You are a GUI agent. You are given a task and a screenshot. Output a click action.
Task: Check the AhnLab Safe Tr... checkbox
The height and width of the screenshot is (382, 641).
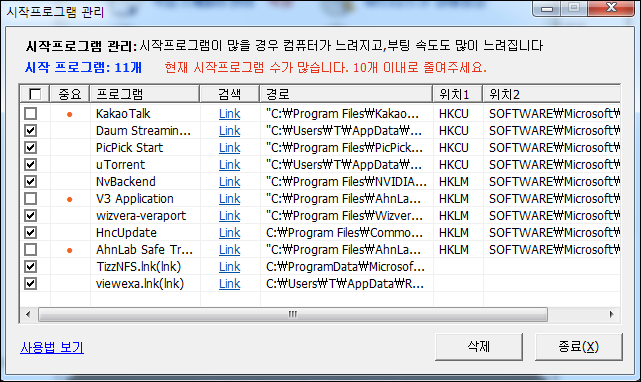31,249
